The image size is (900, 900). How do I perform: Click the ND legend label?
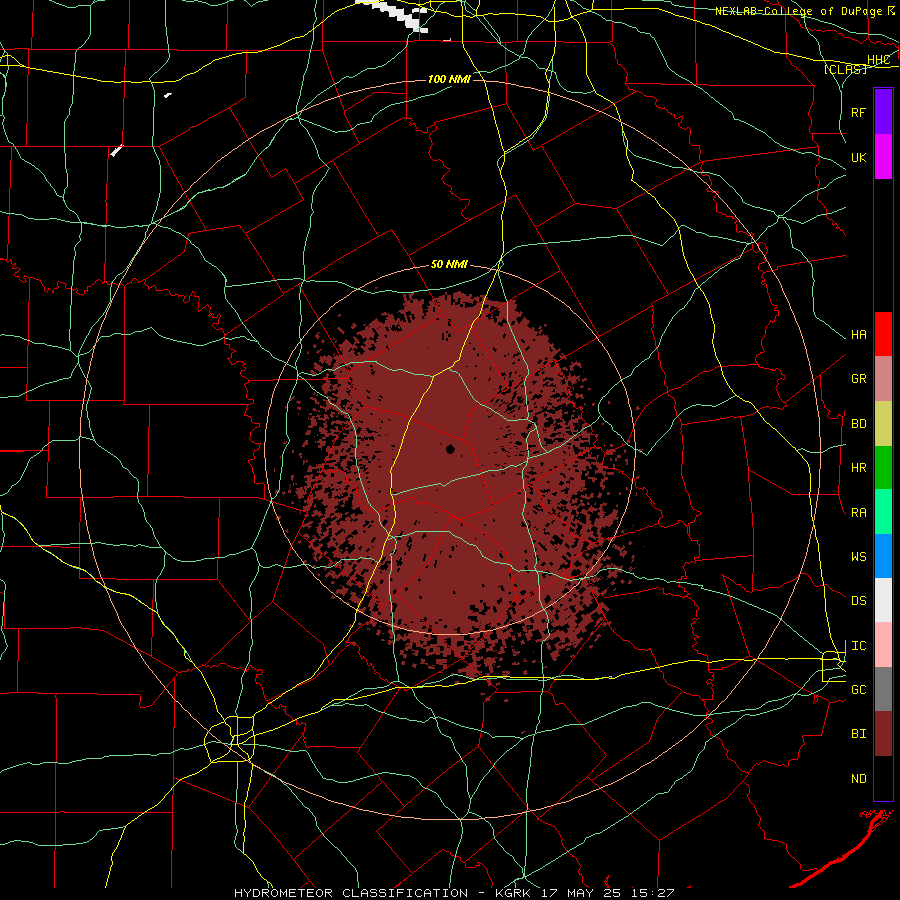coord(859,779)
